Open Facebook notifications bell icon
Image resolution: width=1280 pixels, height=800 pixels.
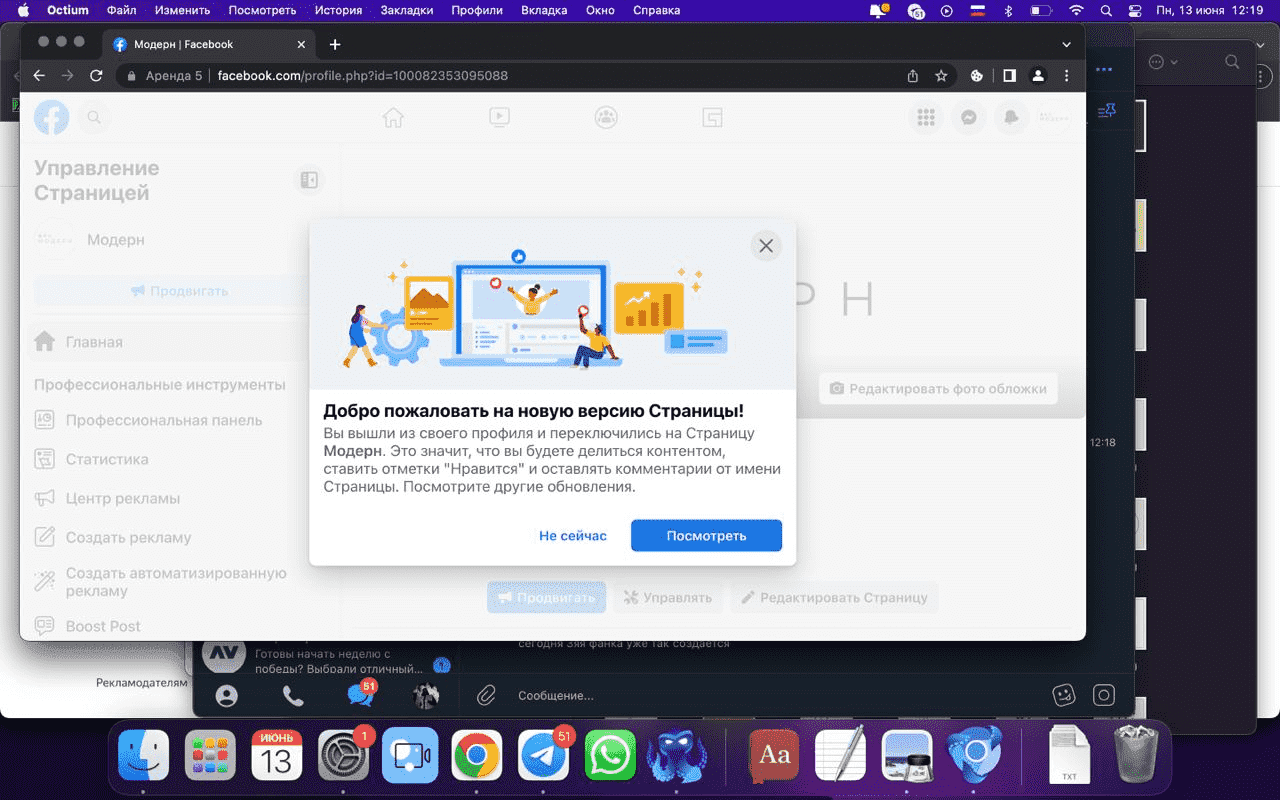1011,118
